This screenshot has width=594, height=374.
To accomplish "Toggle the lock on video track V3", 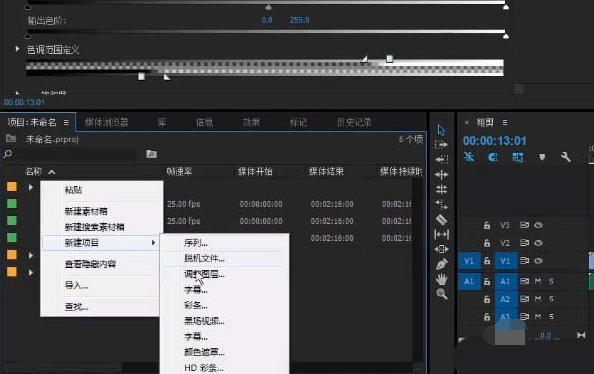I will click(487, 225).
